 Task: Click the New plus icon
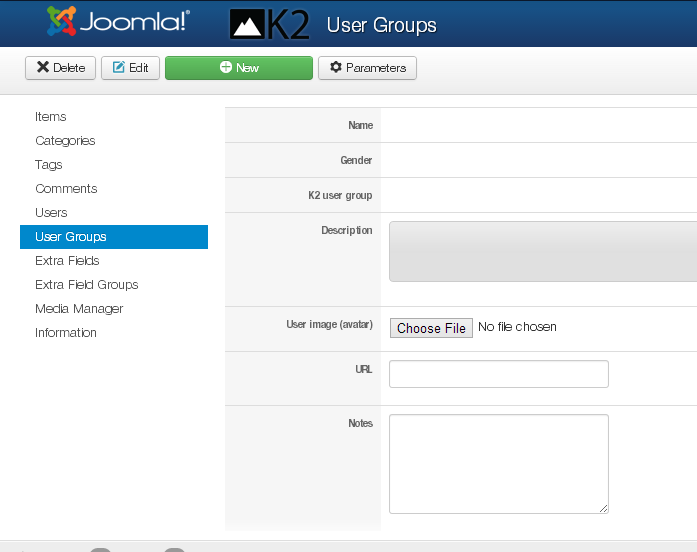(x=226, y=67)
